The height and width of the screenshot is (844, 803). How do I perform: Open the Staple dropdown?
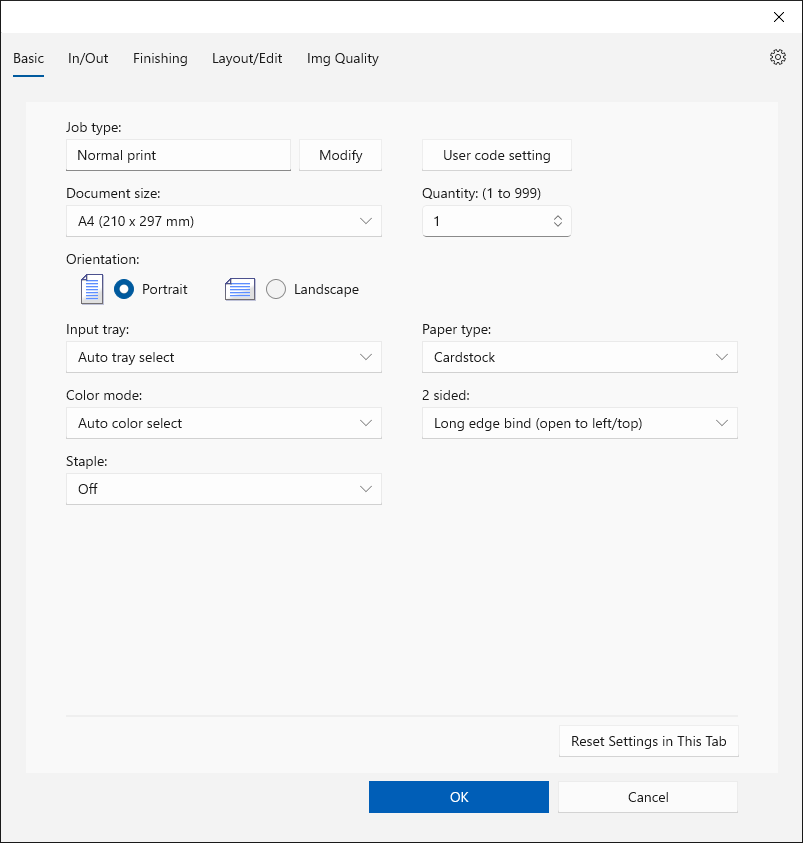tap(223, 489)
